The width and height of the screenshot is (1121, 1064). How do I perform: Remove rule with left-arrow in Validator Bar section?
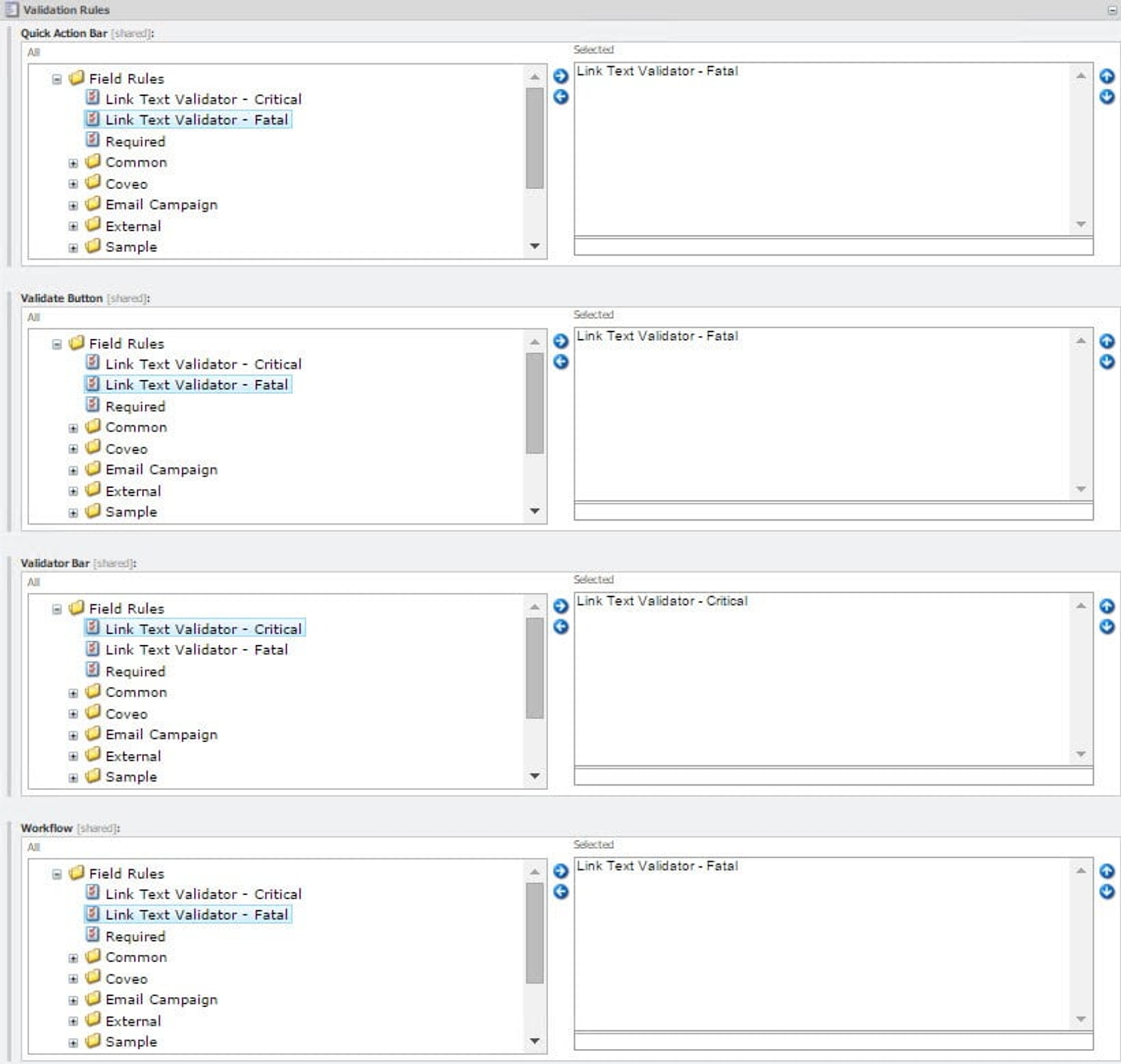pyautogui.click(x=560, y=627)
